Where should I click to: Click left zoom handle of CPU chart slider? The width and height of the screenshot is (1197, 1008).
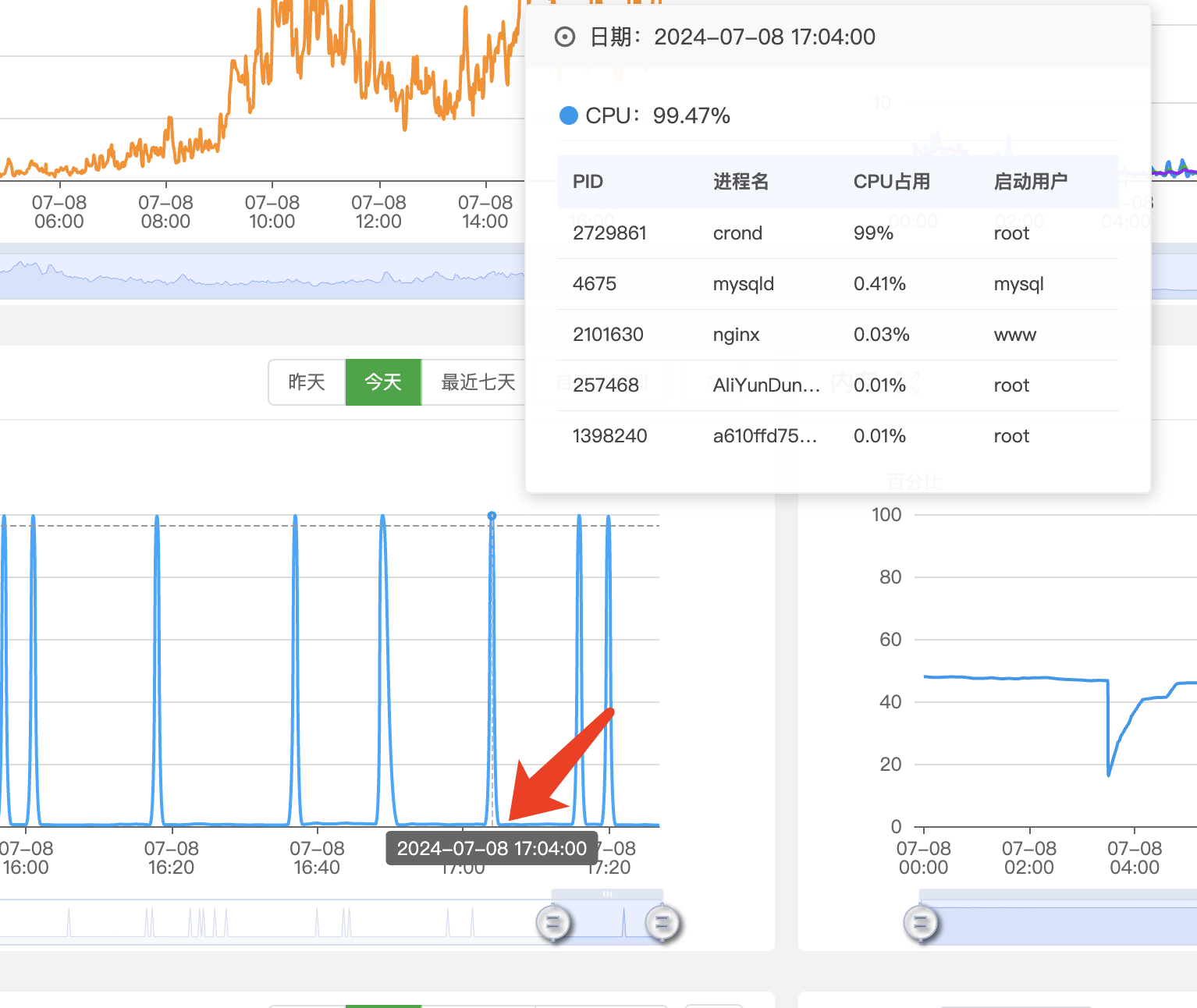pyautogui.click(x=553, y=924)
